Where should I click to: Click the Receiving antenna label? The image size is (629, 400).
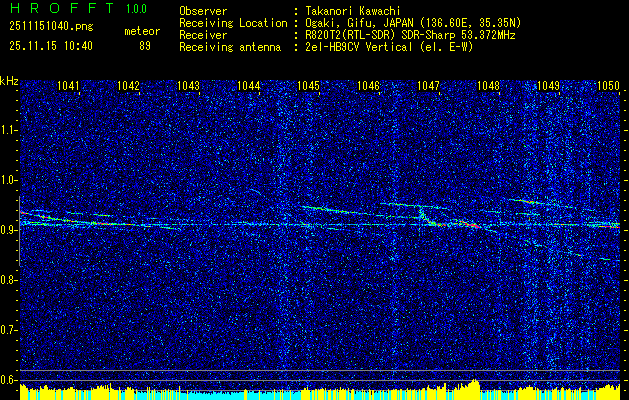coord(230,47)
